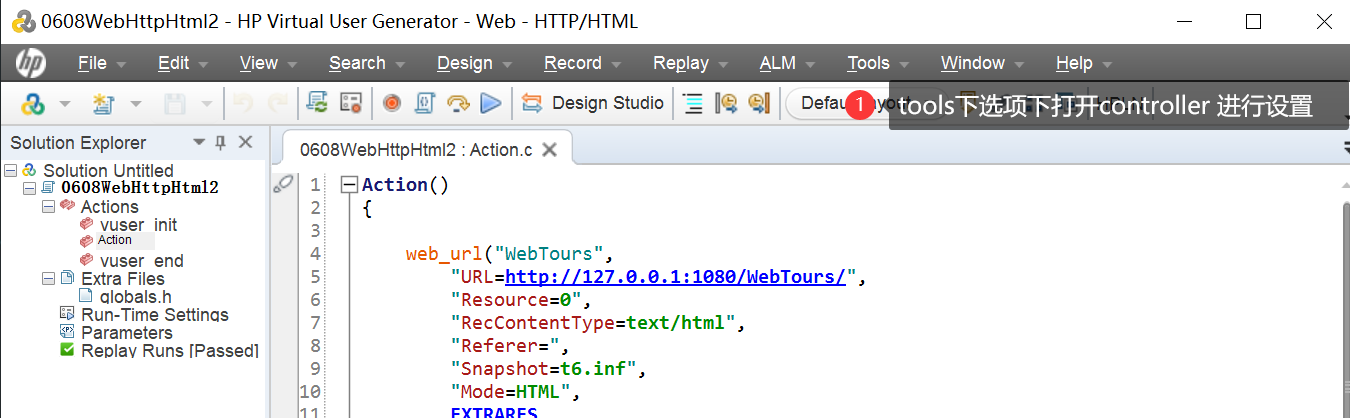Viewport: 1350px width, 418px height.
Task: Select globals.h file in the tree
Action: coord(135,297)
